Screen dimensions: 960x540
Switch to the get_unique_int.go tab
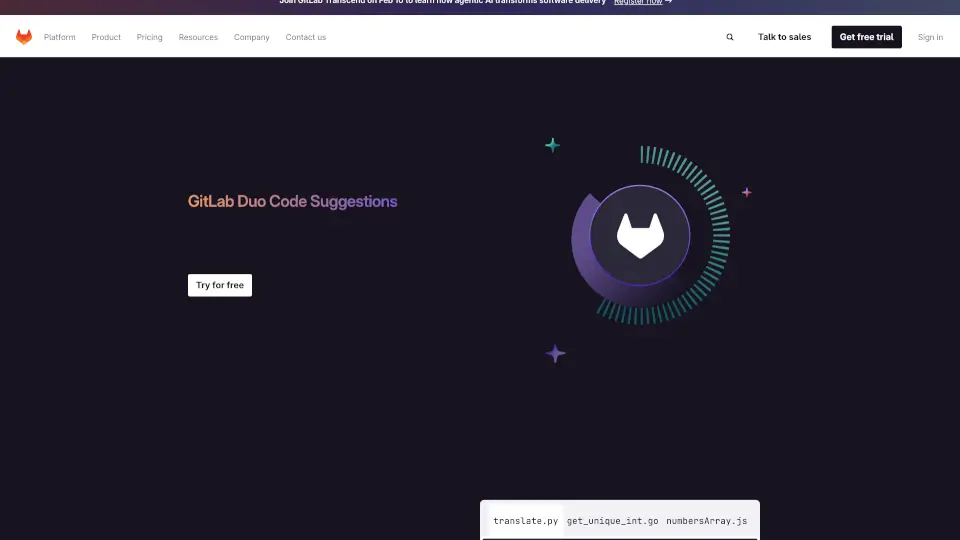pos(612,521)
